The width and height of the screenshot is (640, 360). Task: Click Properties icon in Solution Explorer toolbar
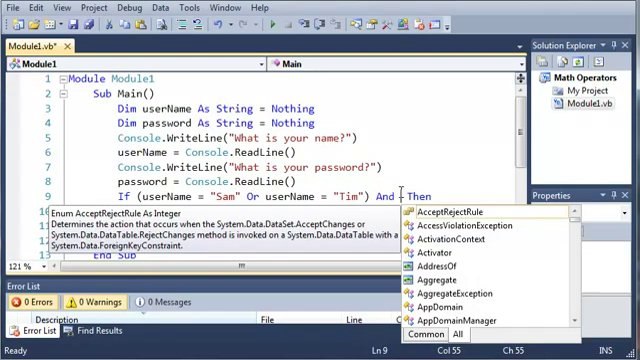click(542, 62)
